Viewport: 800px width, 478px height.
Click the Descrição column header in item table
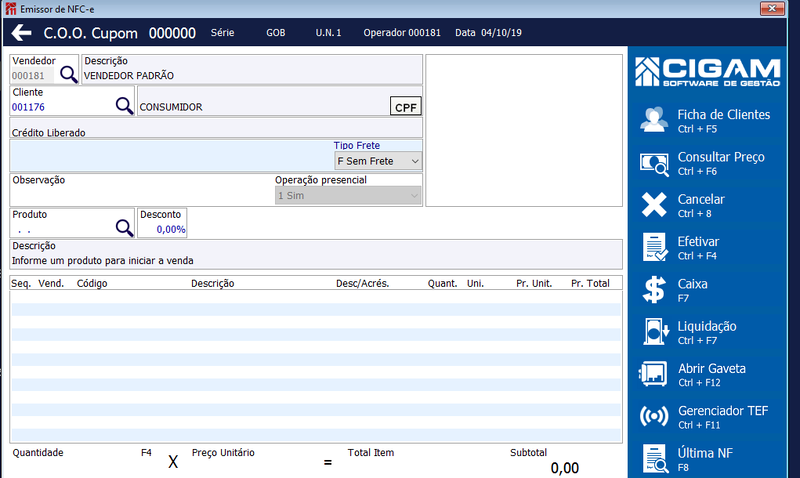coord(212,283)
